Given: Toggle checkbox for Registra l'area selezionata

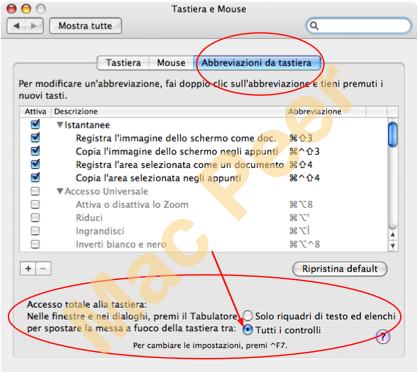Looking at the screenshot, I should click(35, 164).
